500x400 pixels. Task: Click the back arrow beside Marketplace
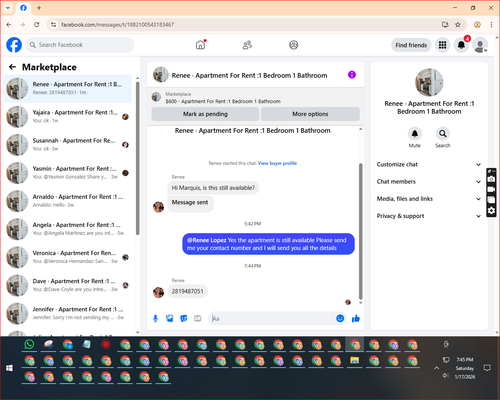tap(13, 67)
